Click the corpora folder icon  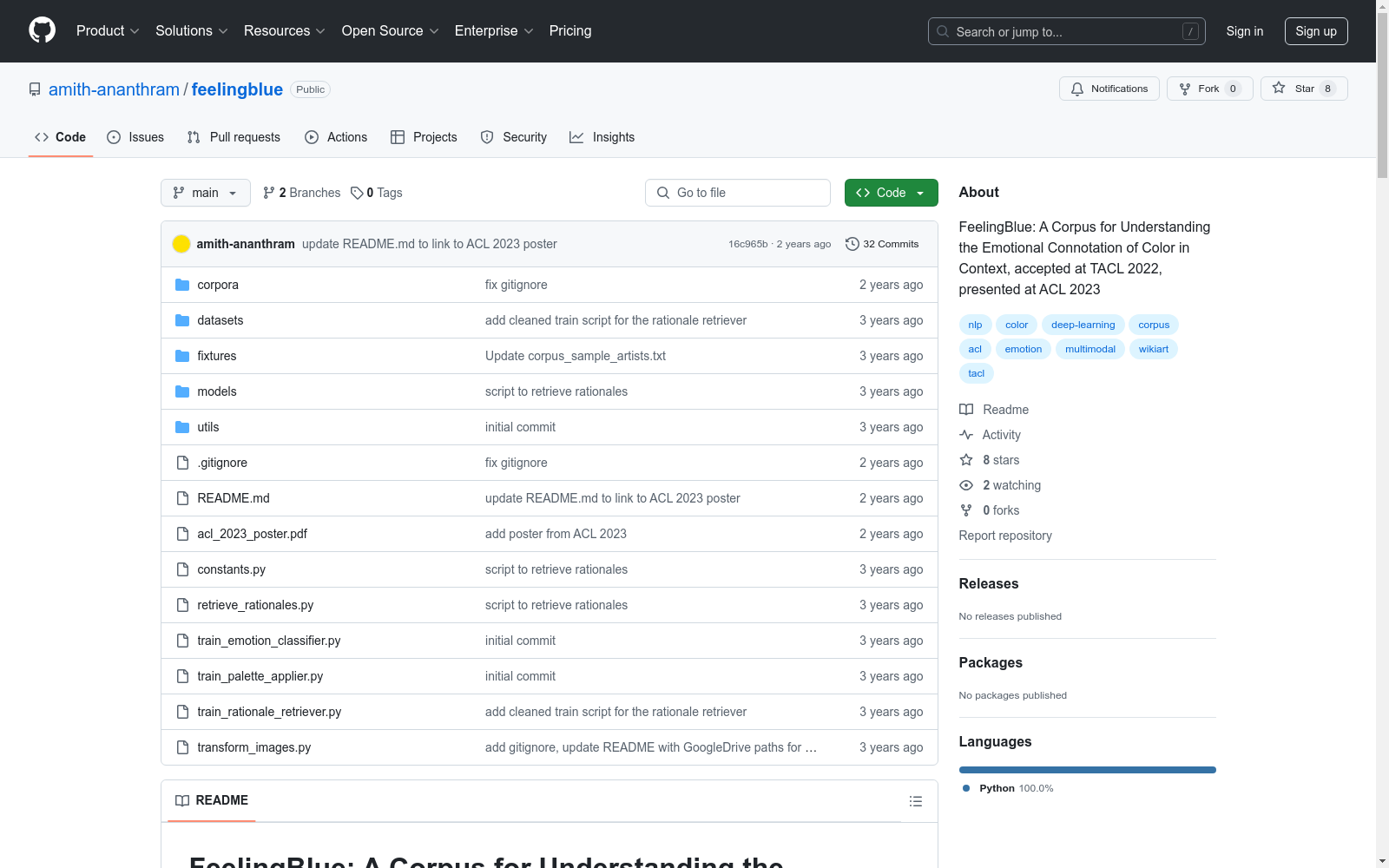[182, 285]
